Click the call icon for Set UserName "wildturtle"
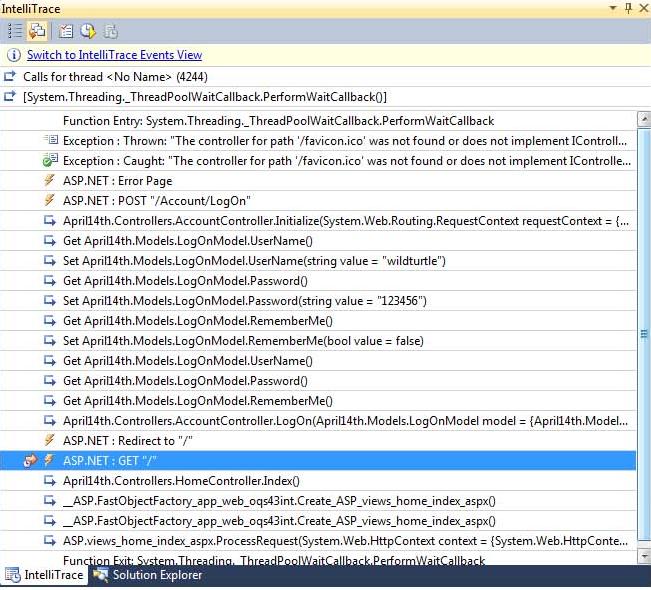The width and height of the screenshot is (651, 590). 50,260
